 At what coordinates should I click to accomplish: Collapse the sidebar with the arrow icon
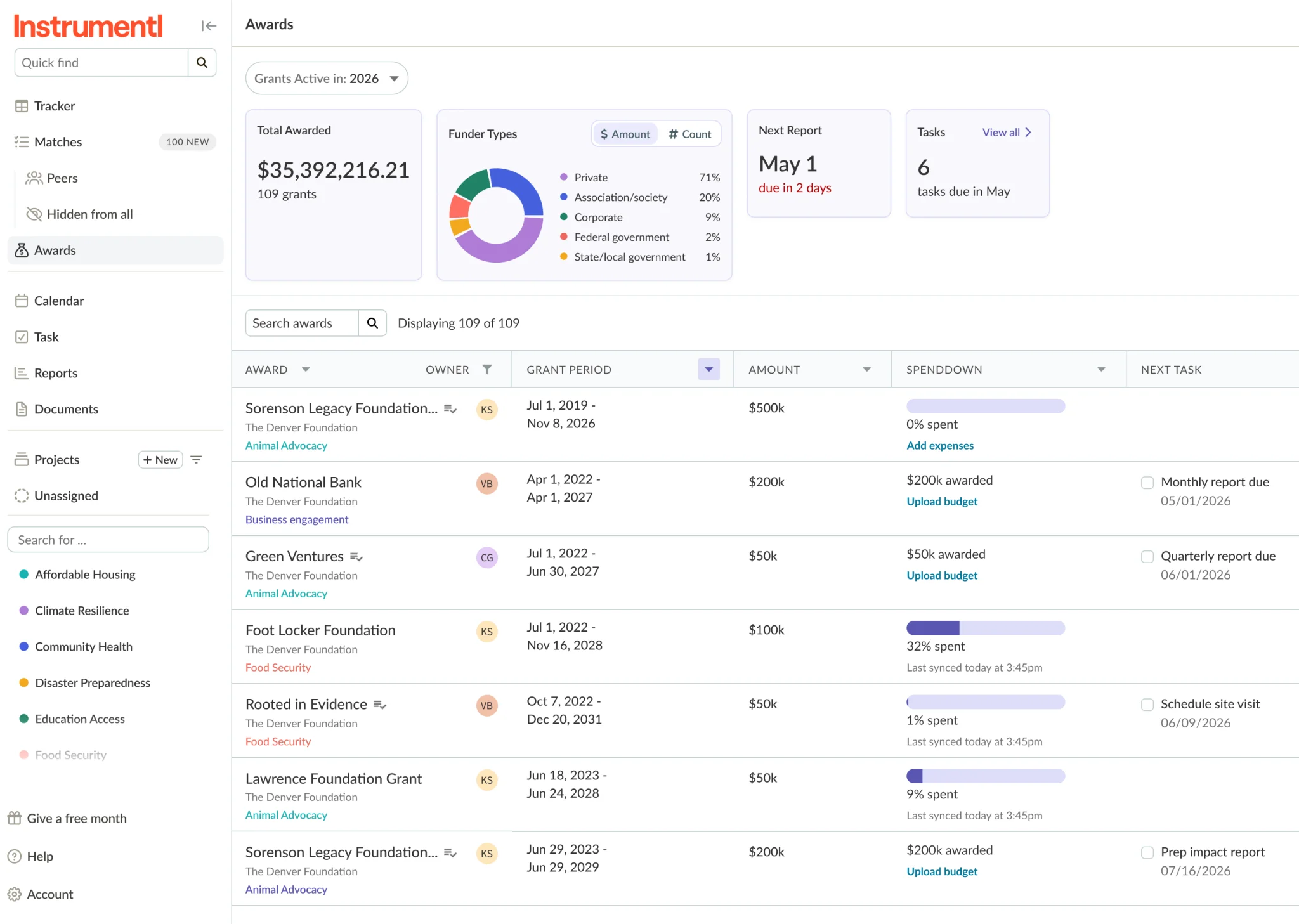209,25
